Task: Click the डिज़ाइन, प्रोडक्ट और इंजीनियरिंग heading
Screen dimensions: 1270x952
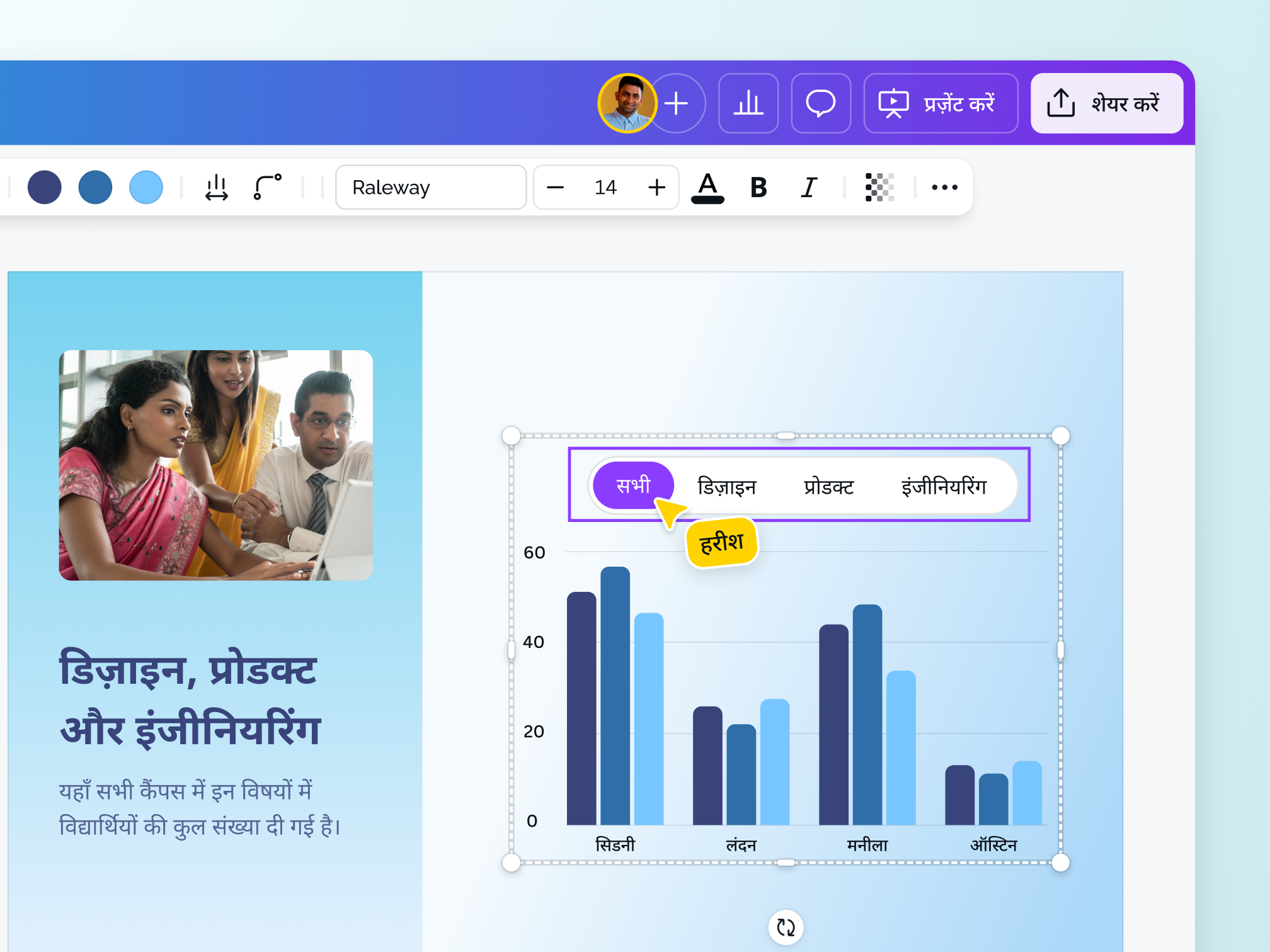Action: (190, 698)
